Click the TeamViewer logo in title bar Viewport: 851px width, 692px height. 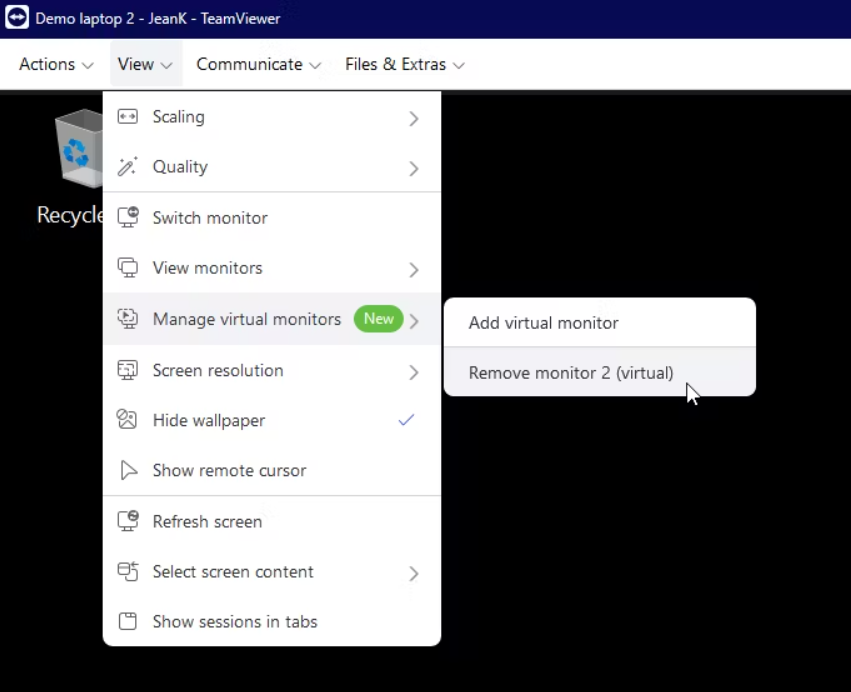pyautogui.click(x=17, y=18)
